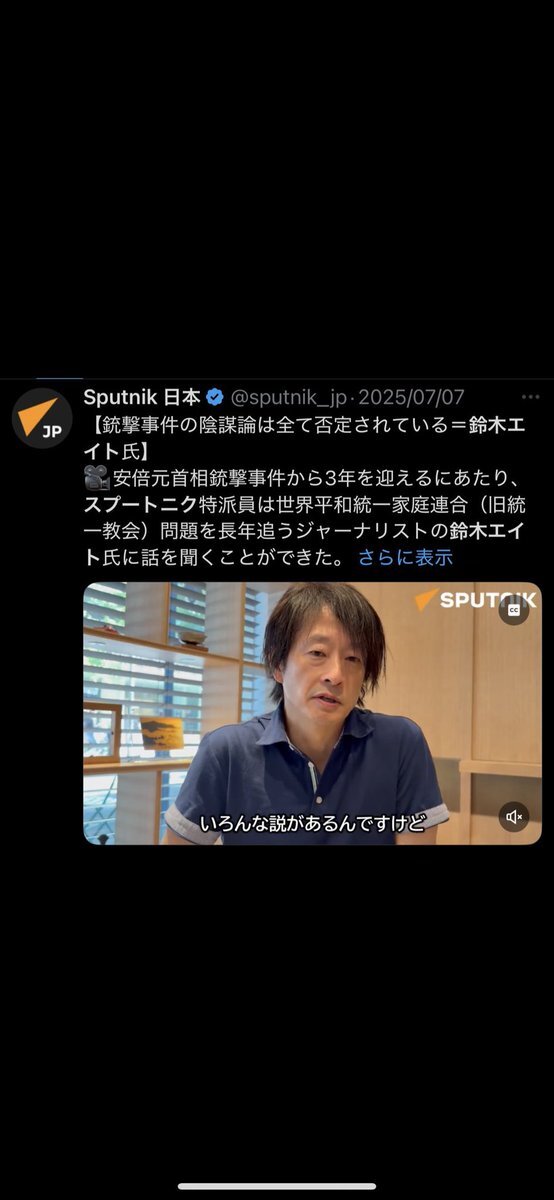Unmute the video with speaker icon
This screenshot has height=1200, width=554.
click(514, 817)
